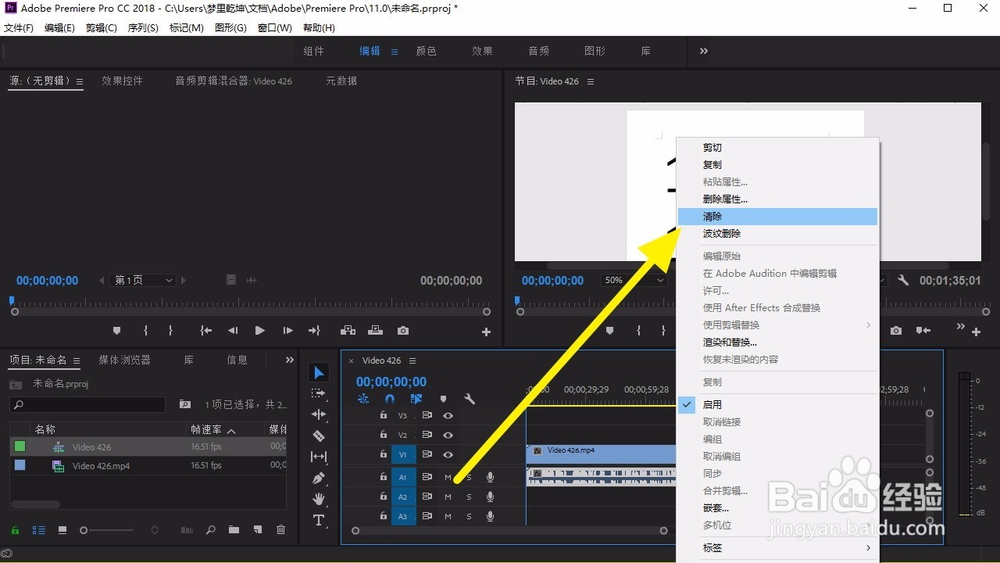This screenshot has width=1000, height=563.
Task: Open the 文件(F) menu
Action: click(x=18, y=27)
